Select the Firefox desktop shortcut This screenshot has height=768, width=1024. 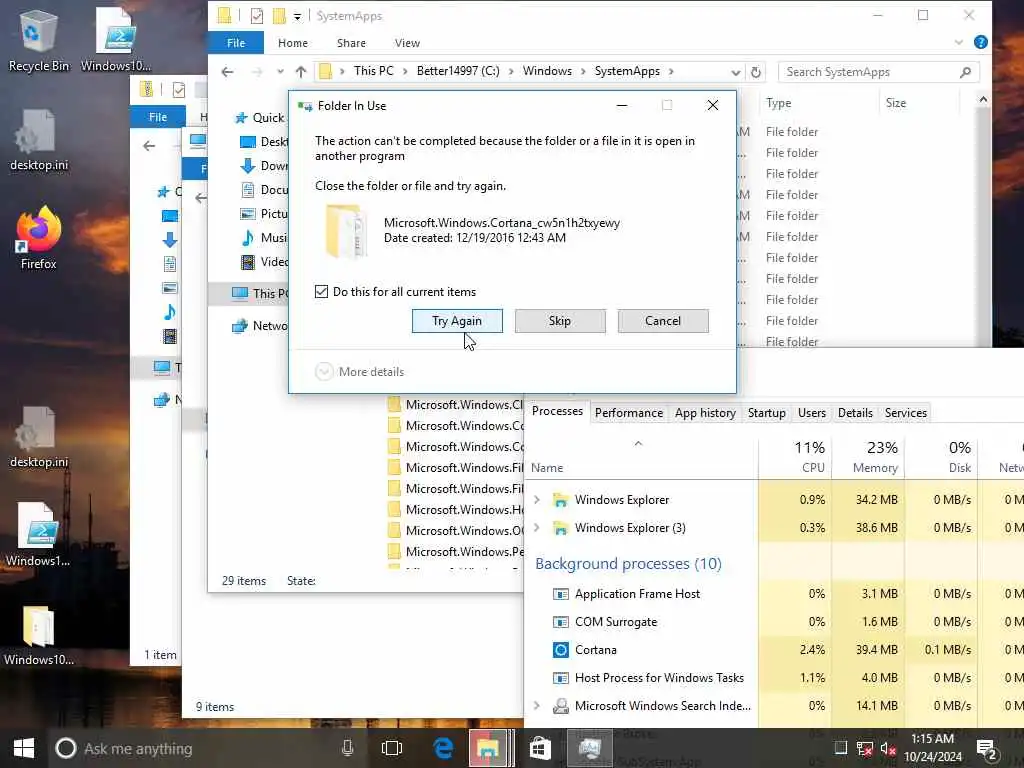39,238
